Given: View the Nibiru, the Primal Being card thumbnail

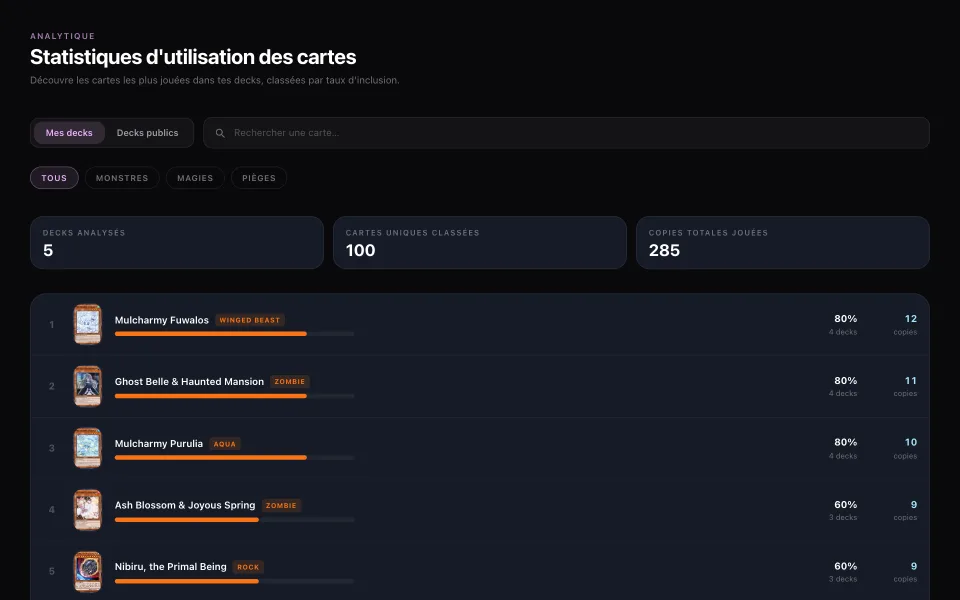Looking at the screenshot, I should tap(88, 572).
